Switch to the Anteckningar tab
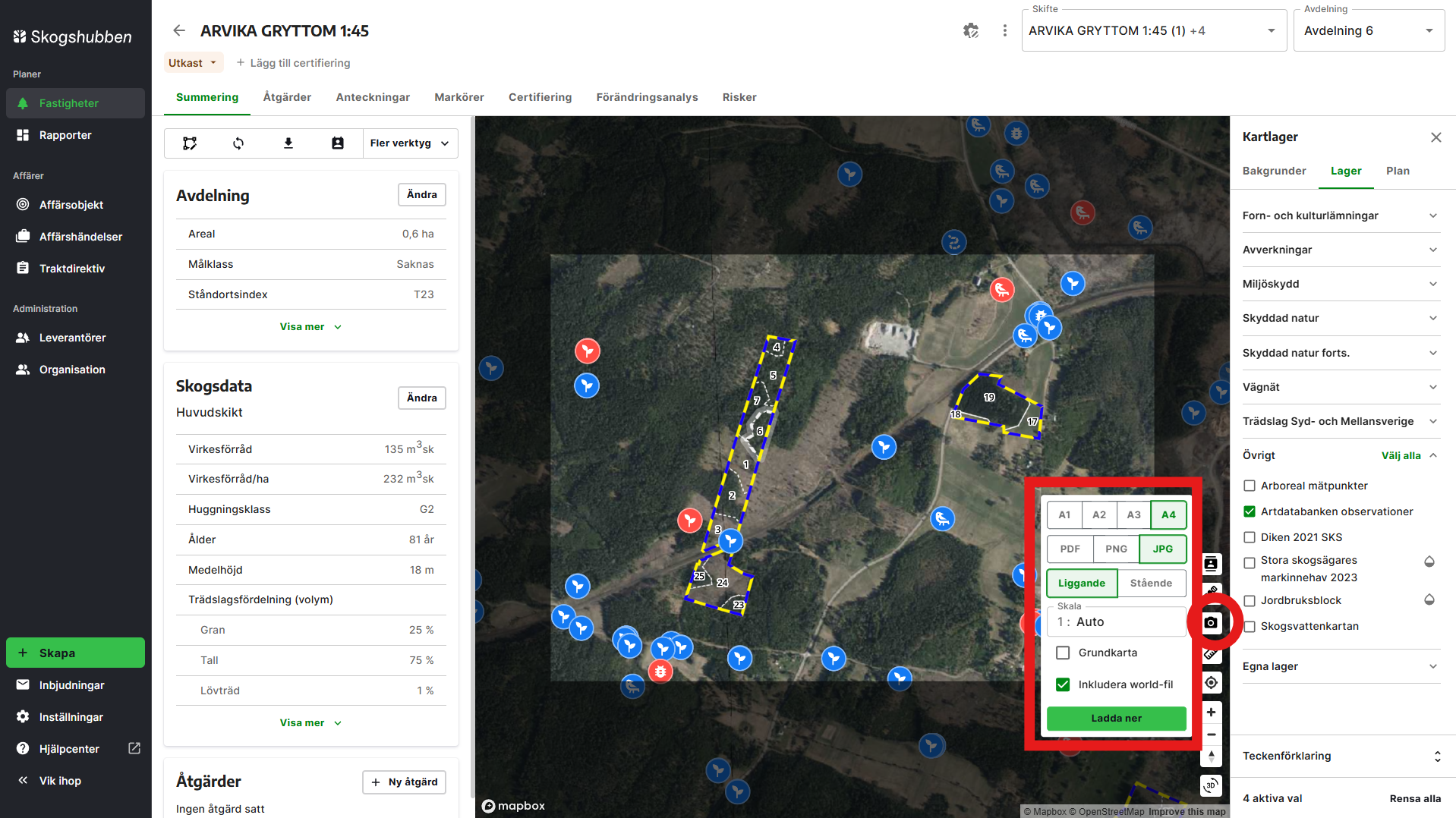Screen dimensions: 1456x818 pyautogui.click(x=373, y=97)
